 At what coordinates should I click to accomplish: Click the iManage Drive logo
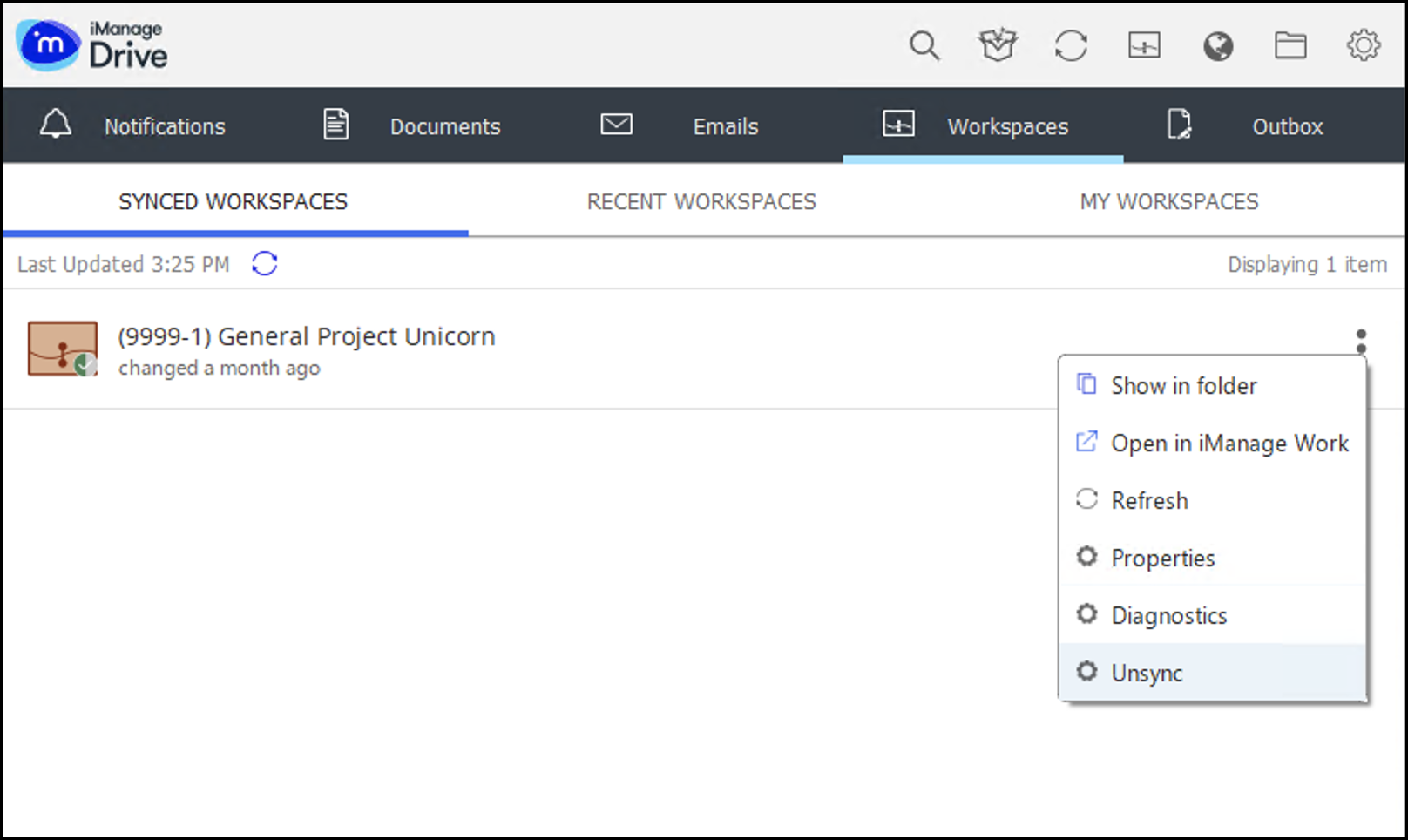[92, 45]
